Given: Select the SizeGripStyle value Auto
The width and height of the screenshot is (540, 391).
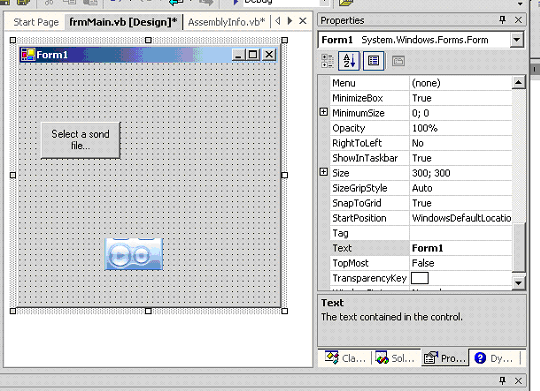Looking at the screenshot, I should pos(461,188).
